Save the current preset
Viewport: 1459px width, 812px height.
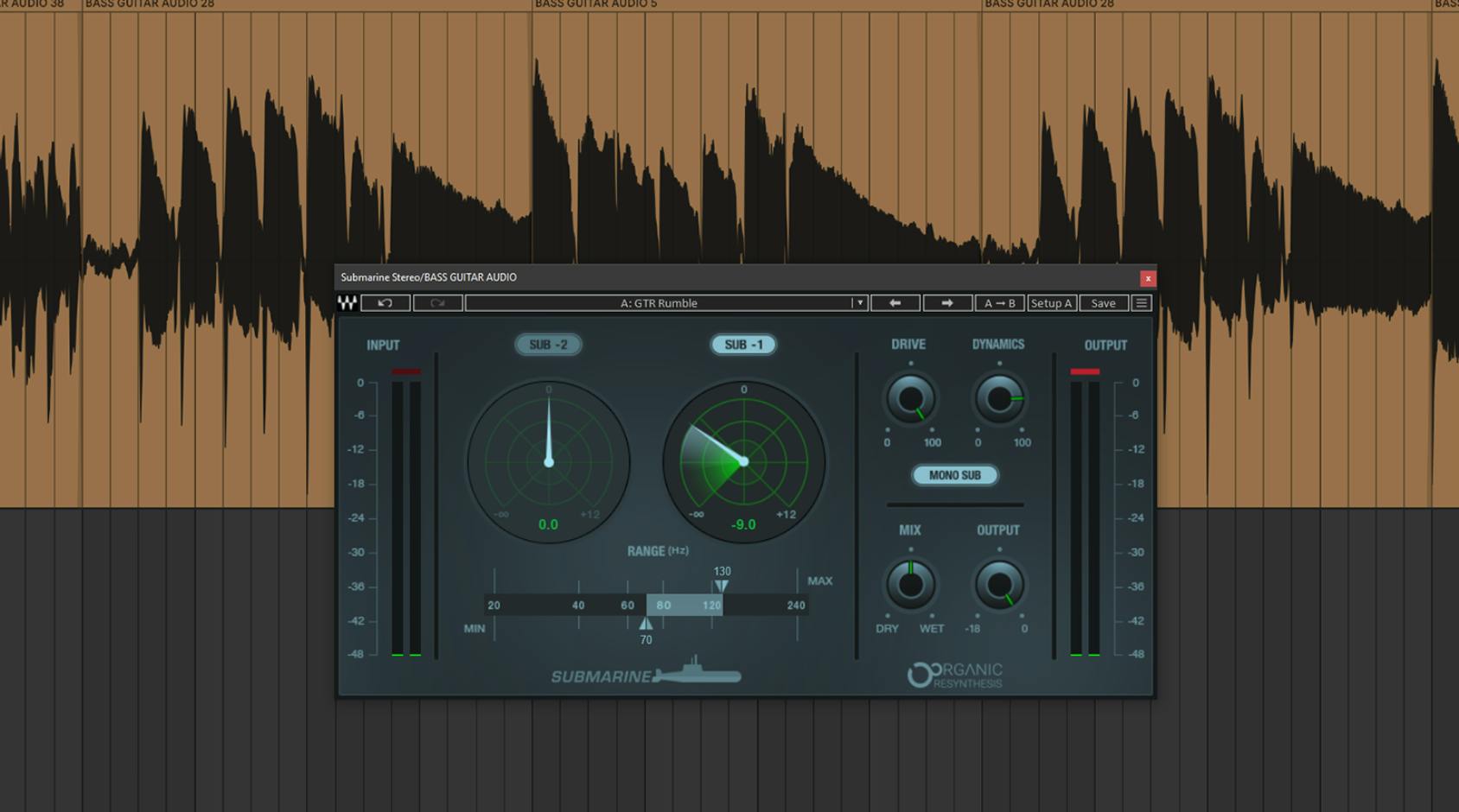(1104, 303)
